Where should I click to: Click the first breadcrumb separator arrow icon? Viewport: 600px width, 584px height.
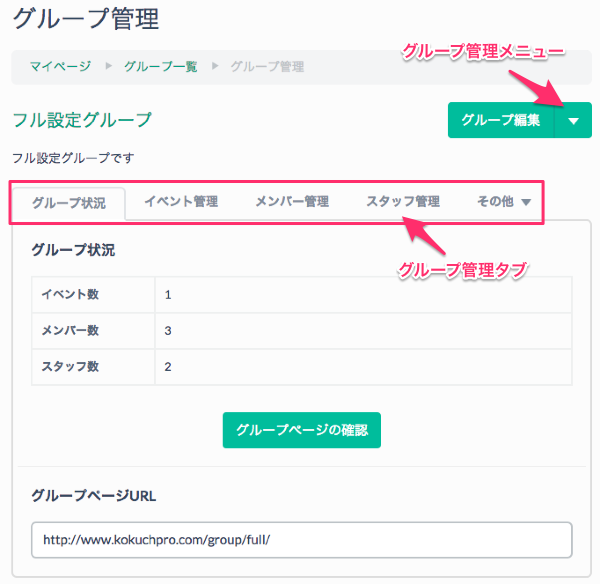tap(107, 67)
